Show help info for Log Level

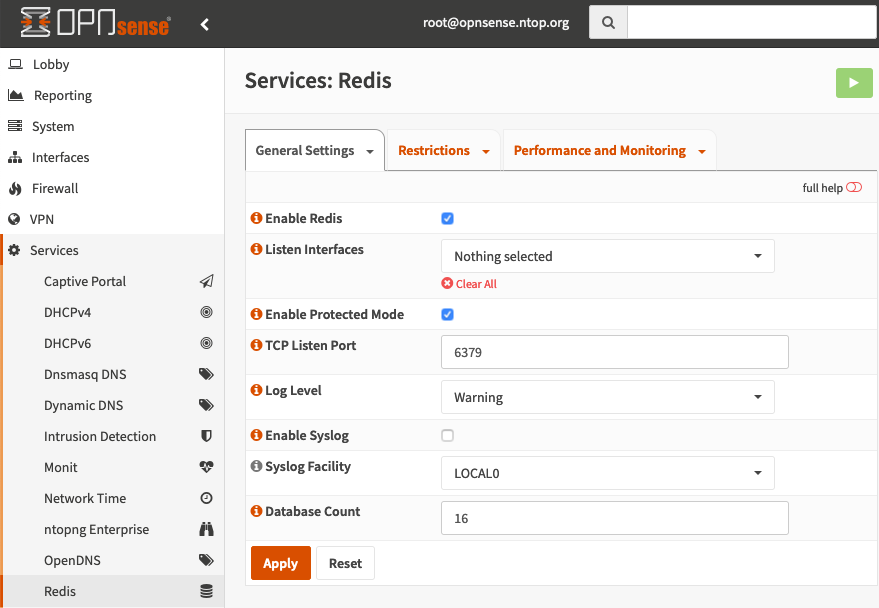(256, 390)
